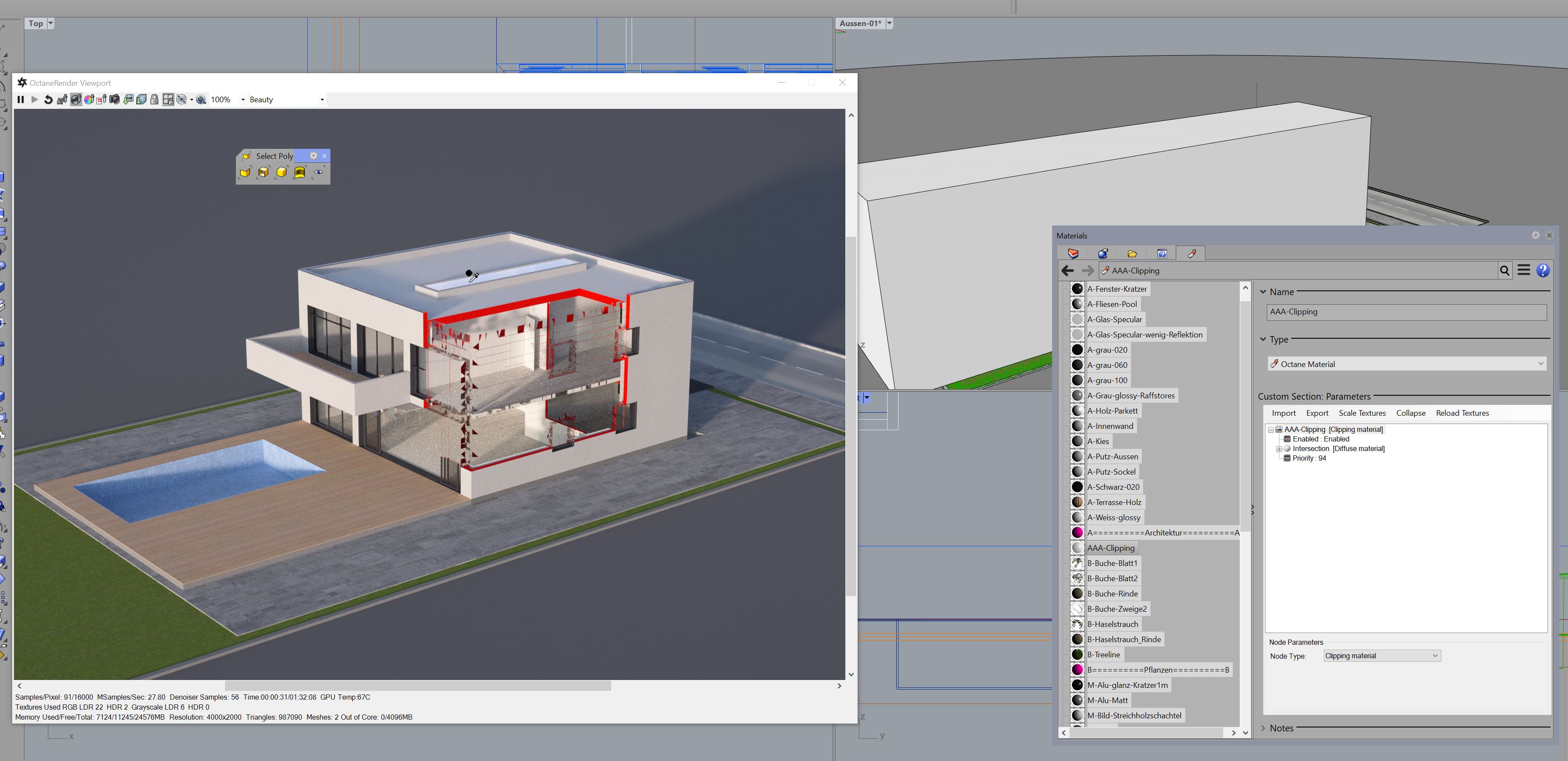
Task: Switch to the Libraries folder tab
Action: (x=1132, y=254)
